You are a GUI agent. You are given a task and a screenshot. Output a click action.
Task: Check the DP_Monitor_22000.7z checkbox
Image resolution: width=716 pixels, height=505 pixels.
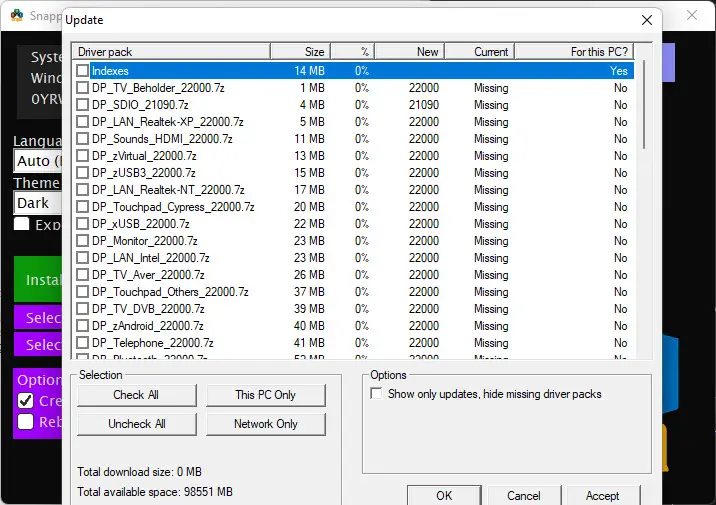coord(83,241)
